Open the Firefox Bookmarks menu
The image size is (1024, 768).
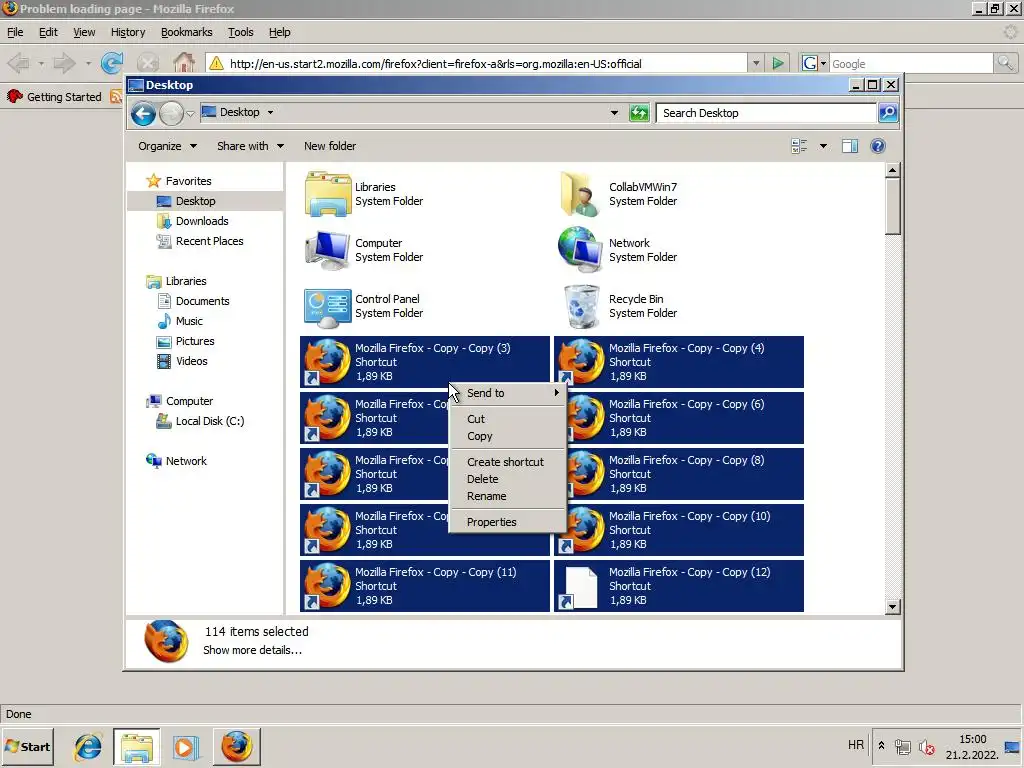[187, 32]
